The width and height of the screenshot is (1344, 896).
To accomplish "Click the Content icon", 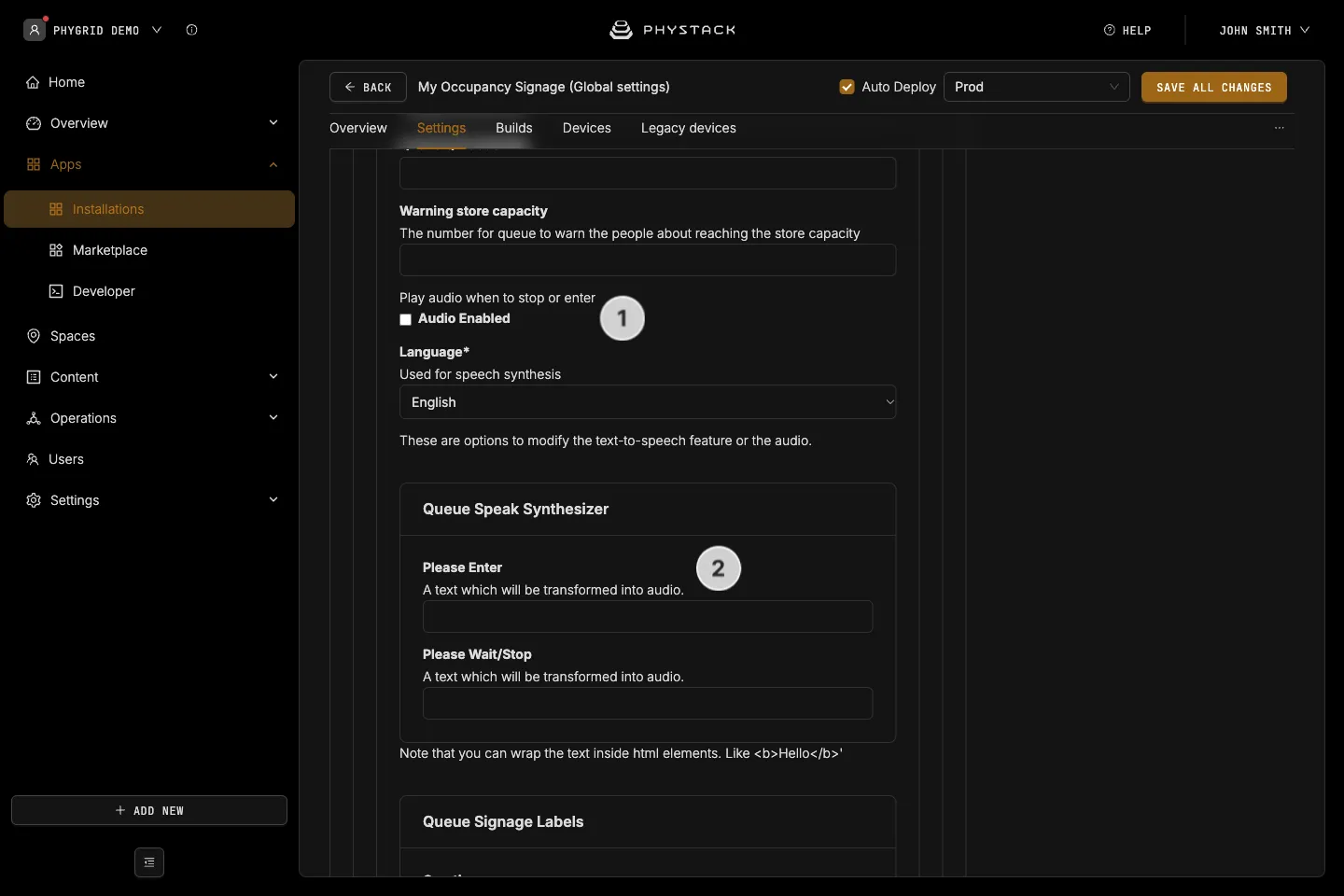I will point(34,377).
